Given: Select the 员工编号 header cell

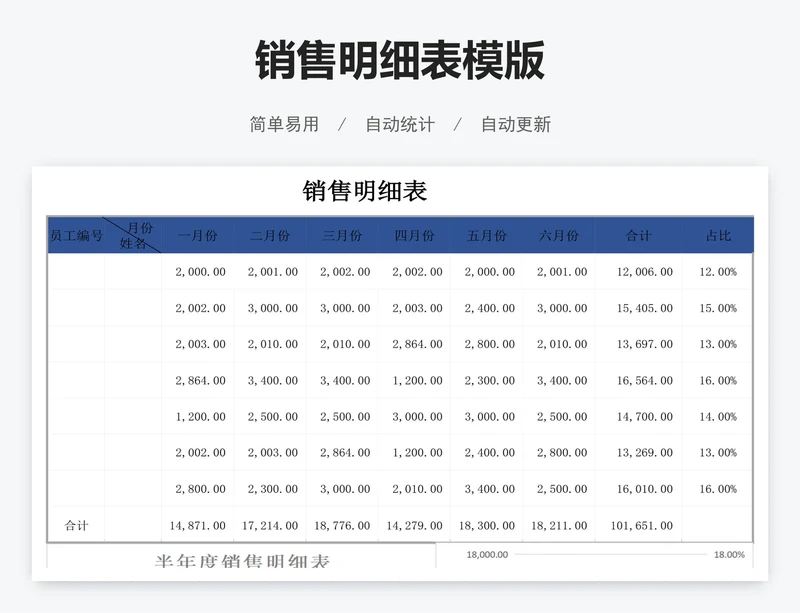Looking at the screenshot, I should point(77,235).
